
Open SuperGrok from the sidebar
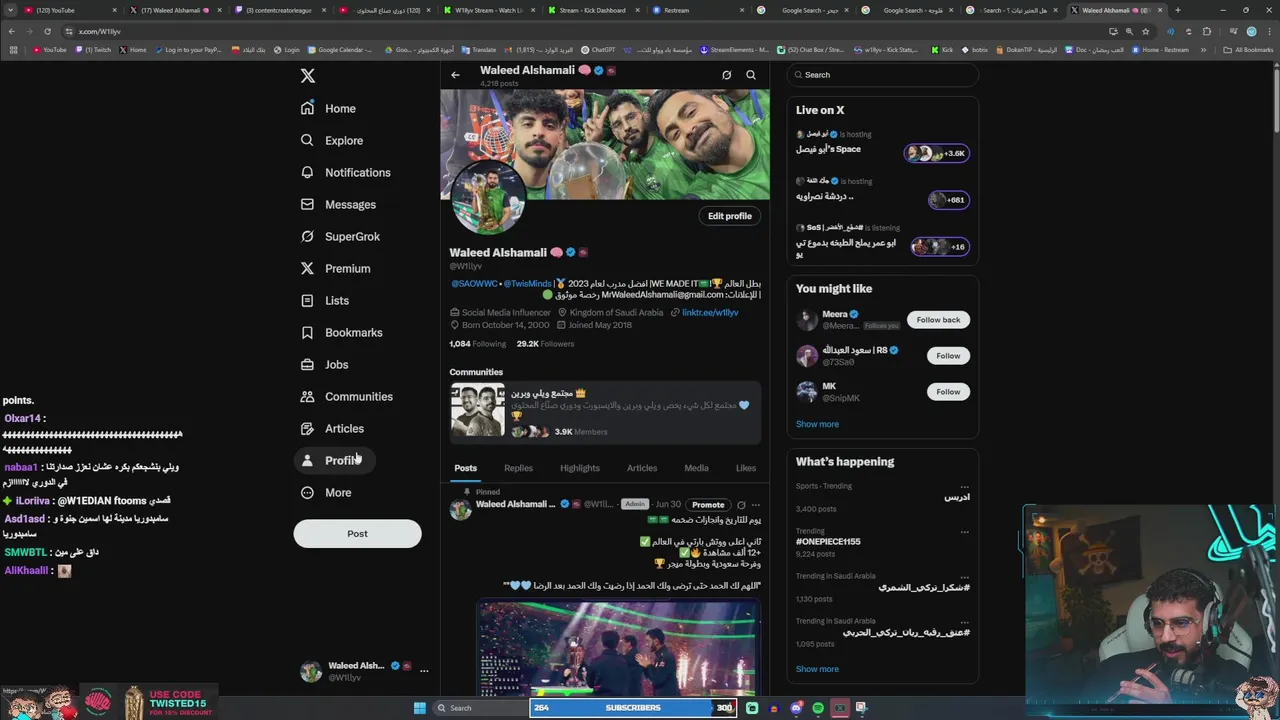tap(340, 236)
